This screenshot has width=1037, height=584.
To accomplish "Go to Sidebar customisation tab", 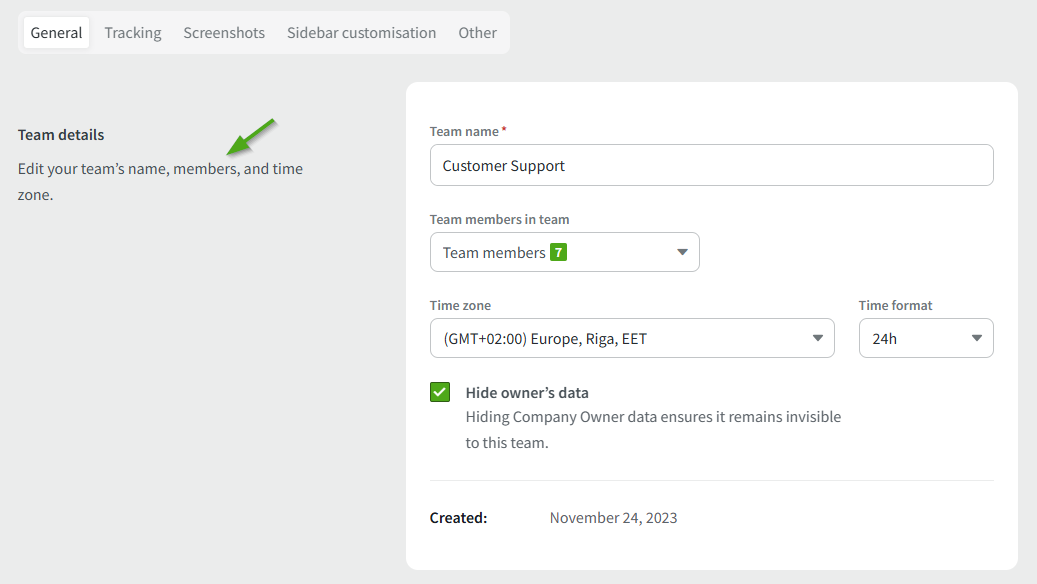I will coord(361,33).
